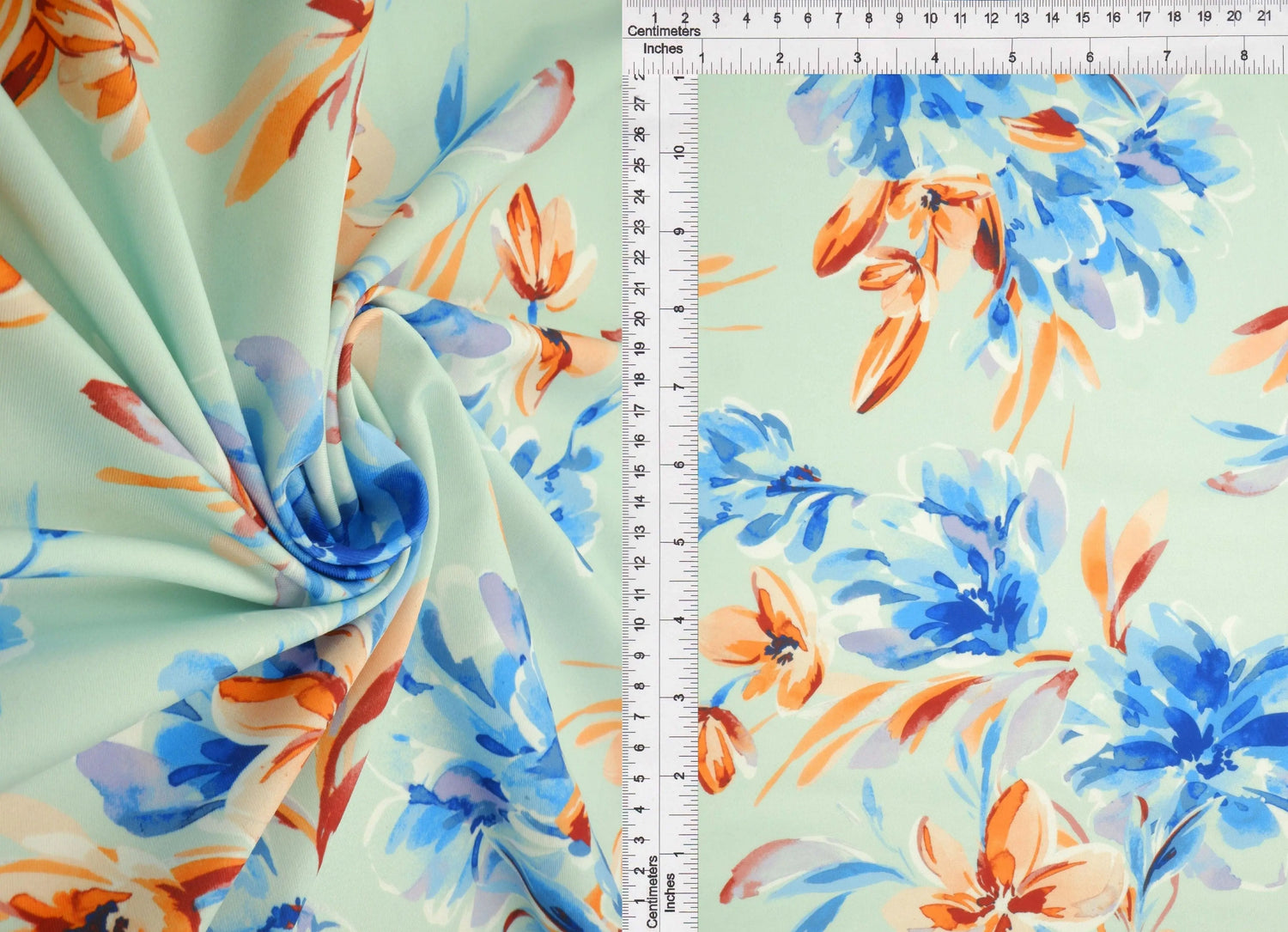Click the 1 inch mark on top ruler
Viewport: 1288px width, 932px height.
(702, 58)
